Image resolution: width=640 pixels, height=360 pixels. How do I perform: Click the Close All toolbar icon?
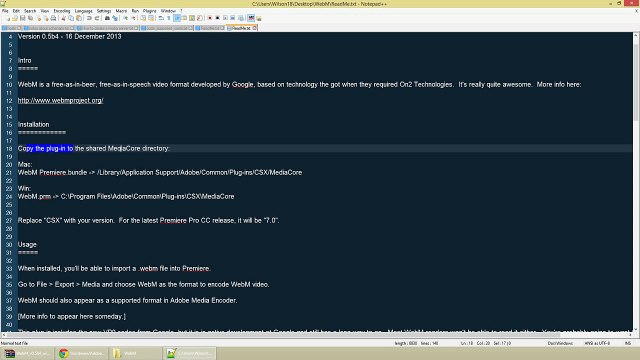[x=46, y=18]
